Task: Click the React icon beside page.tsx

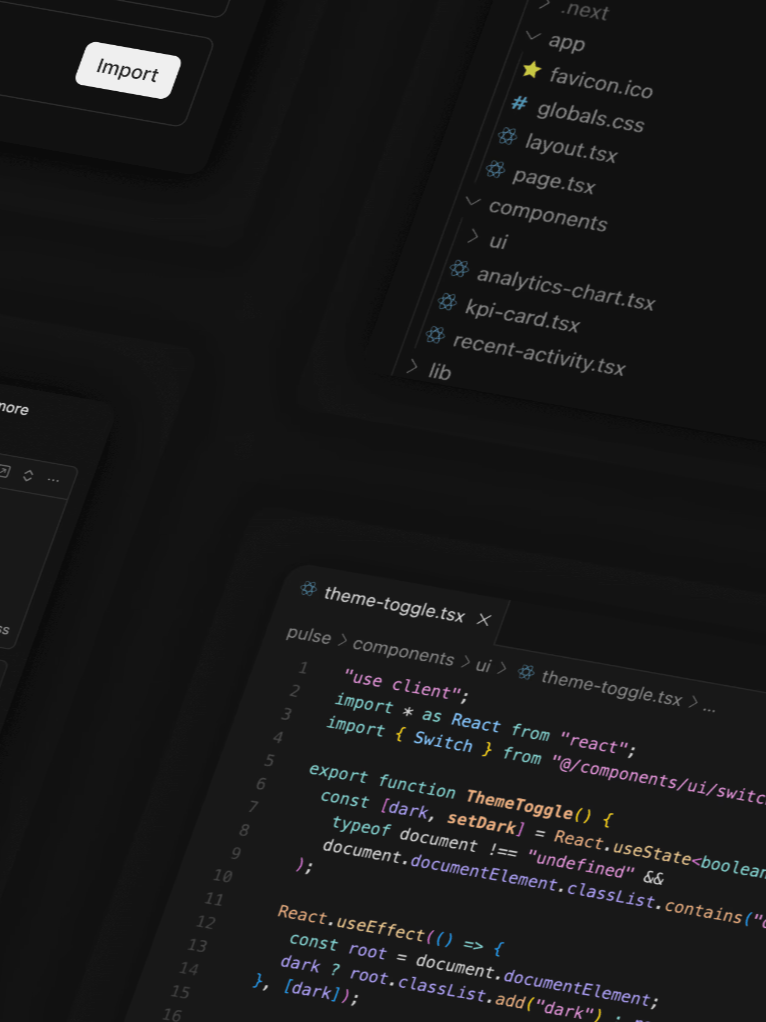Action: 495,170
